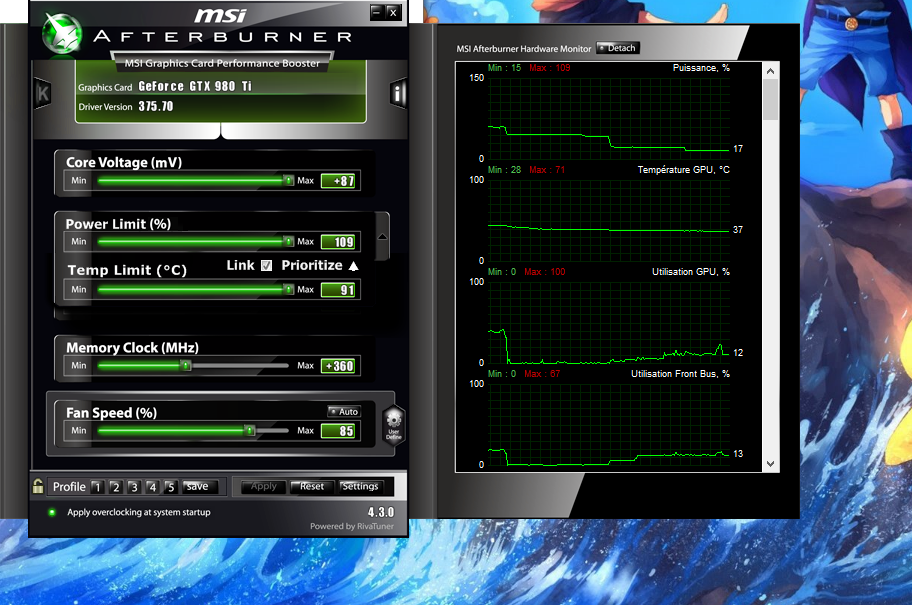Click the monitor scrollbar down arrow

[771, 464]
